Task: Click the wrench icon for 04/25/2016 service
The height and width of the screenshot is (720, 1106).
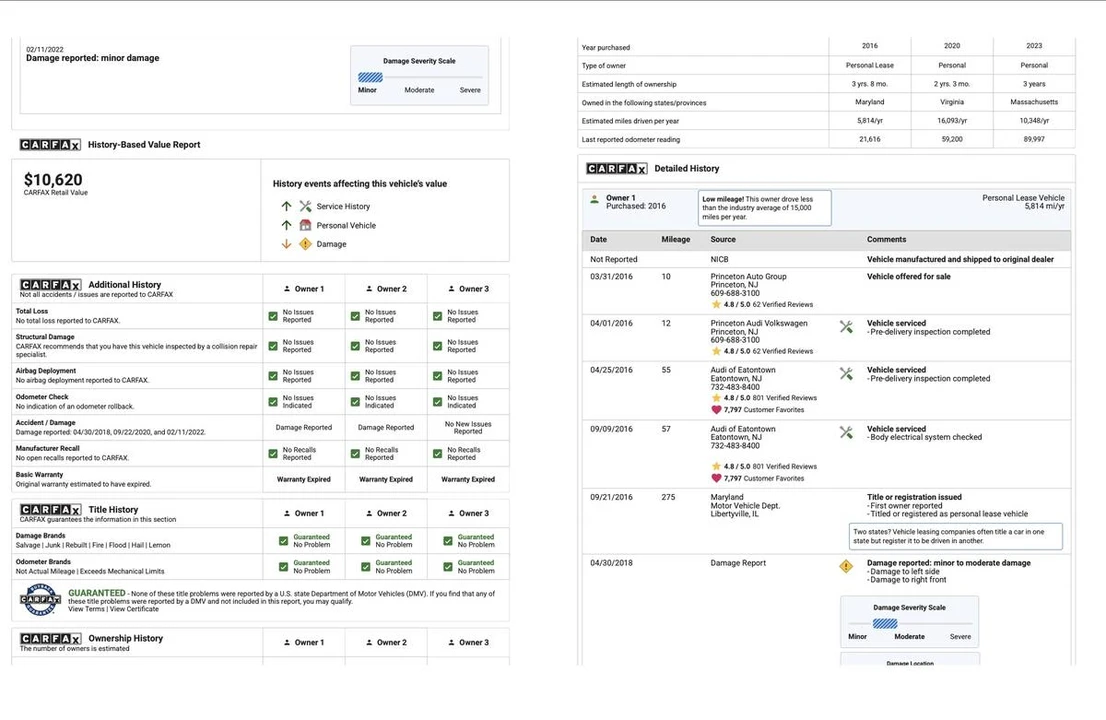Action: pyautogui.click(x=846, y=373)
